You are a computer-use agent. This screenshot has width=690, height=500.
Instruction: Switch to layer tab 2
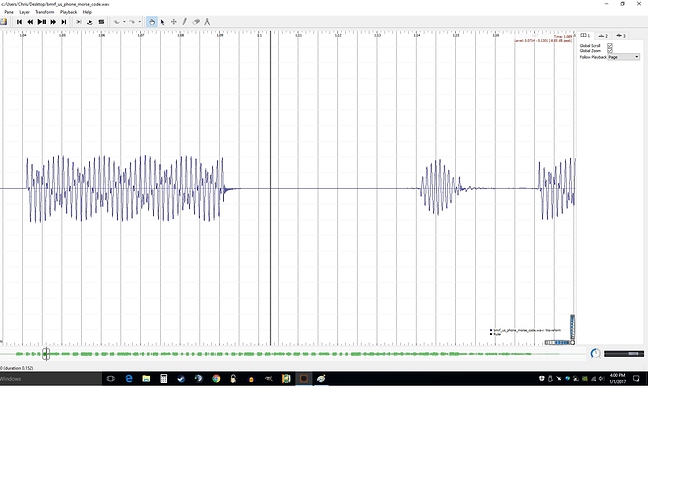pyautogui.click(x=603, y=34)
